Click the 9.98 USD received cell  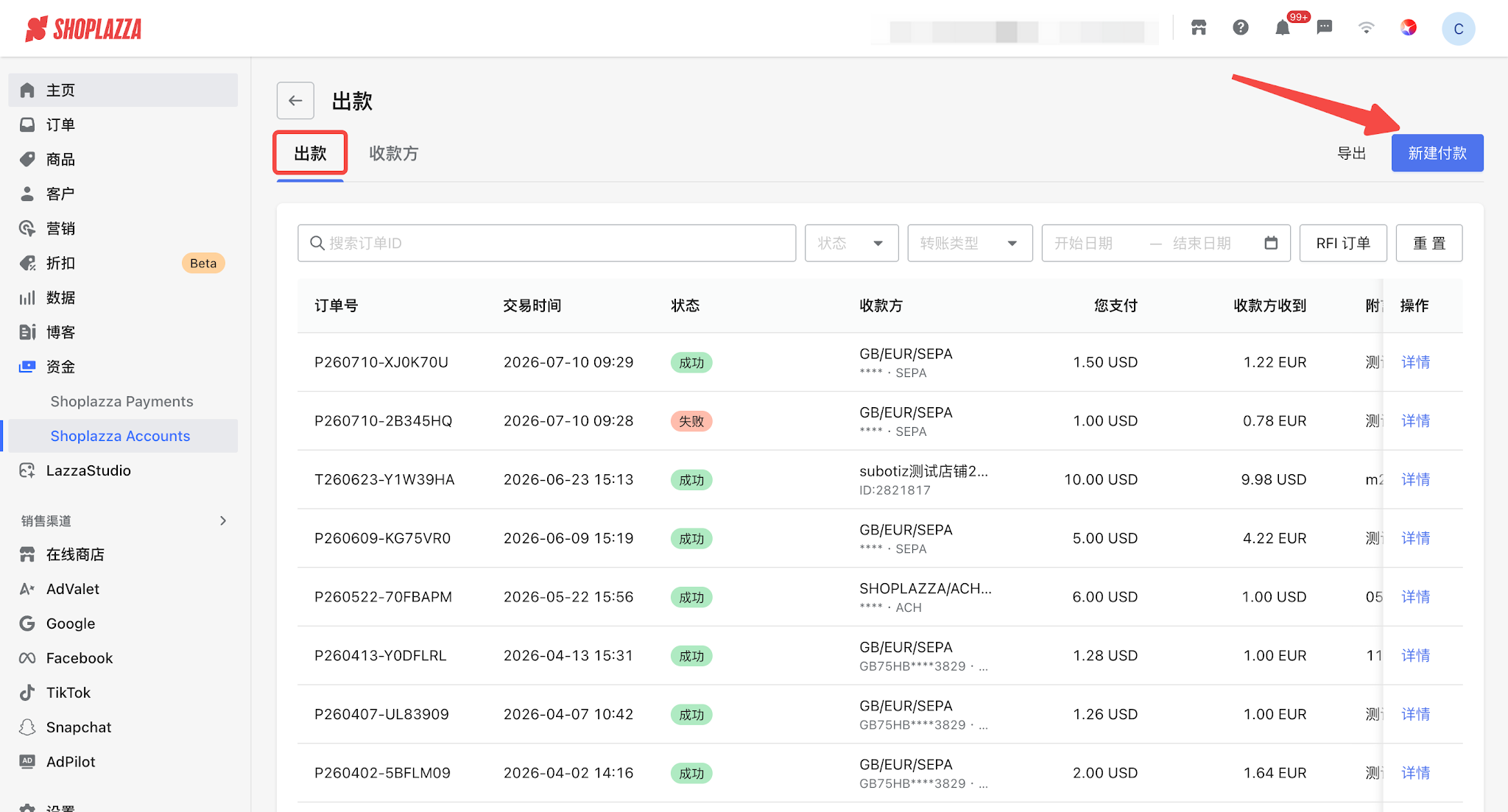(x=1274, y=479)
